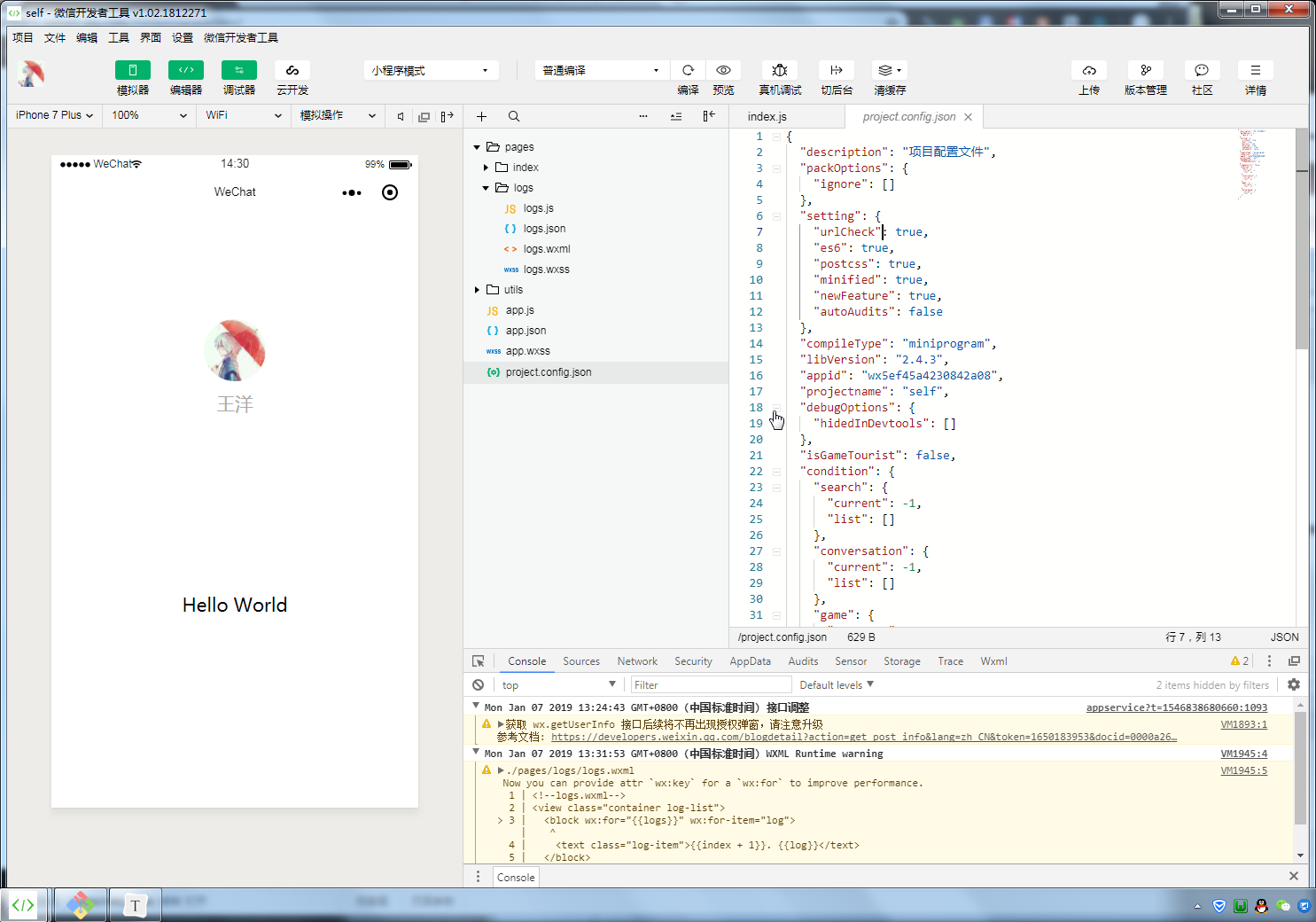Click the detach simulator window icon
The image size is (1316, 922).
[424, 116]
